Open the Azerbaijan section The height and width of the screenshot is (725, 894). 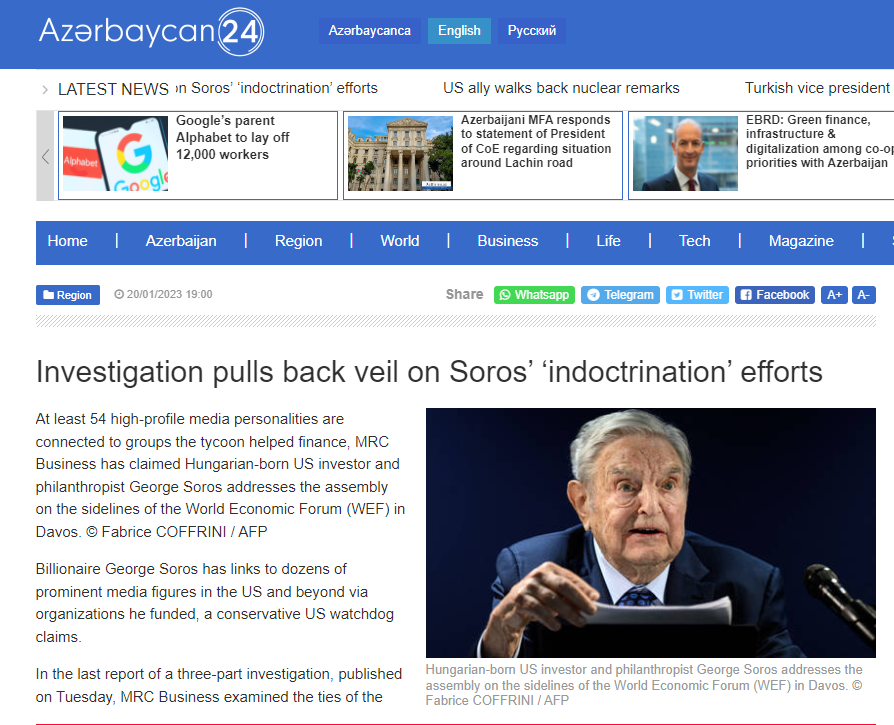tap(181, 241)
